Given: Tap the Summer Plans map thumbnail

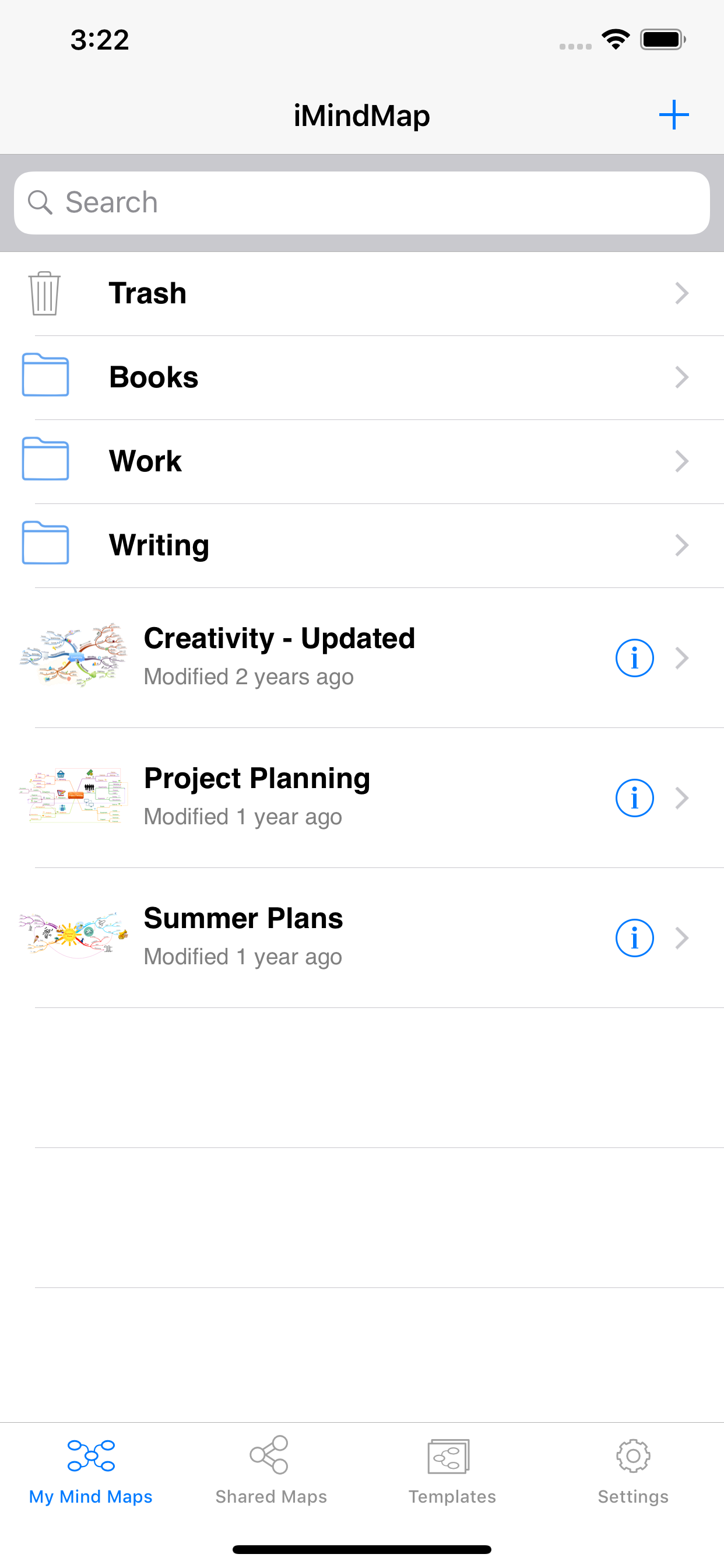Looking at the screenshot, I should [73, 936].
